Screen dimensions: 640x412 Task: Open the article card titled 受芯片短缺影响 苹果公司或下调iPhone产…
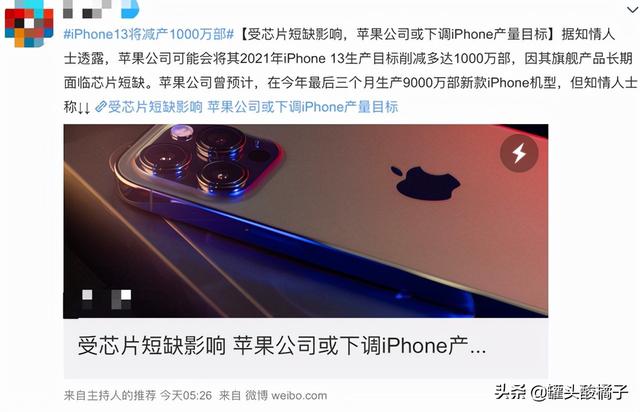click(x=306, y=348)
